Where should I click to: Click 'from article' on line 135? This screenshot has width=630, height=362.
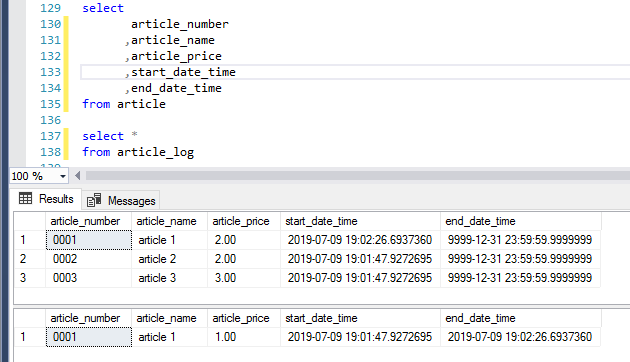(124, 104)
